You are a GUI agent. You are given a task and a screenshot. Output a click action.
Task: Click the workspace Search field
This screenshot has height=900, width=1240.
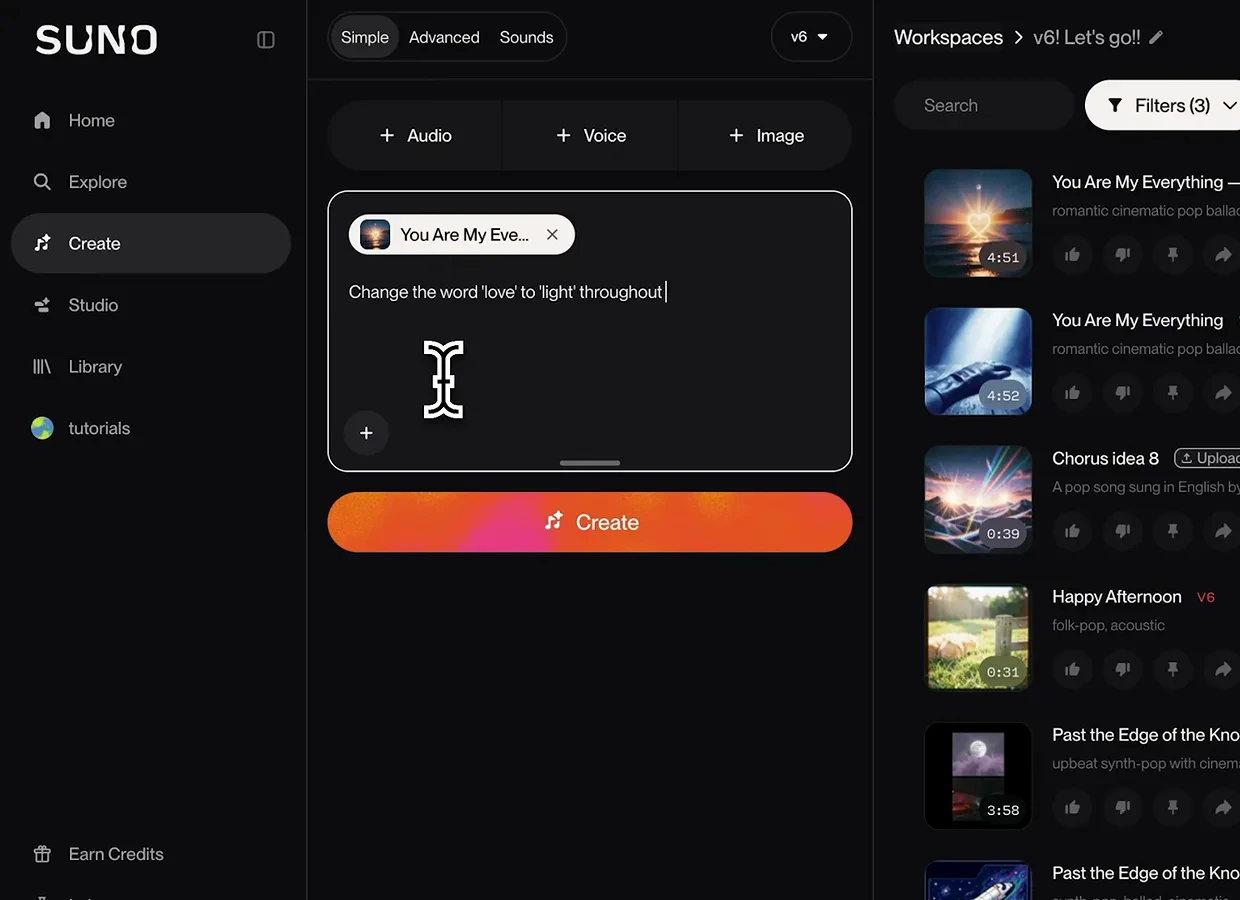[x=984, y=105]
